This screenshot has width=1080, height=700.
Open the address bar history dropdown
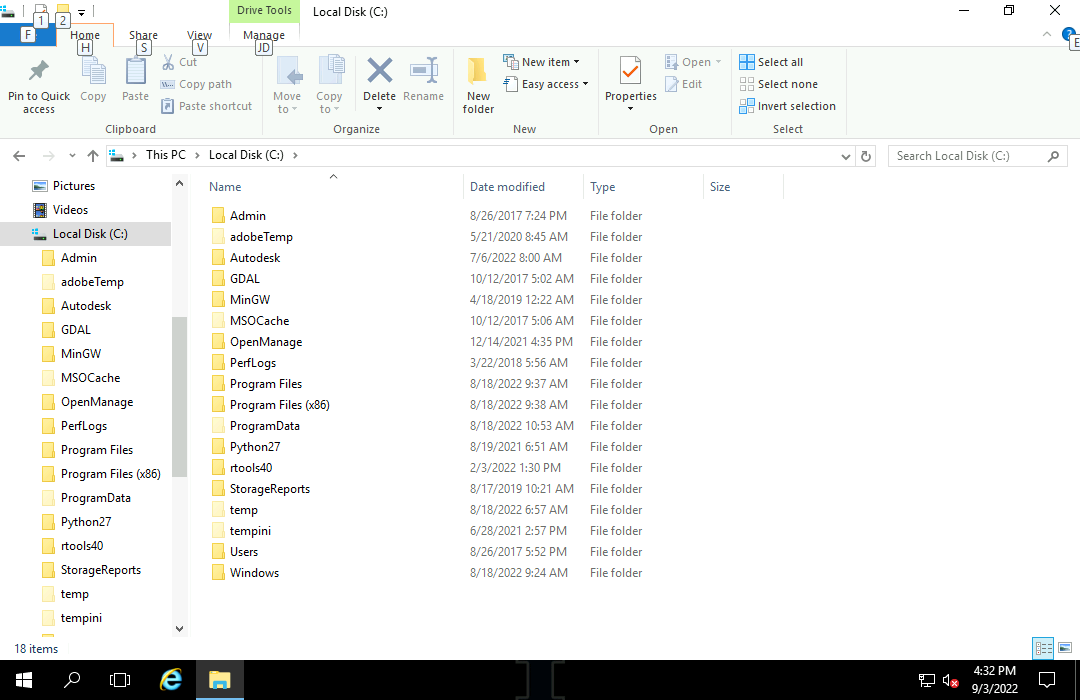coord(846,156)
